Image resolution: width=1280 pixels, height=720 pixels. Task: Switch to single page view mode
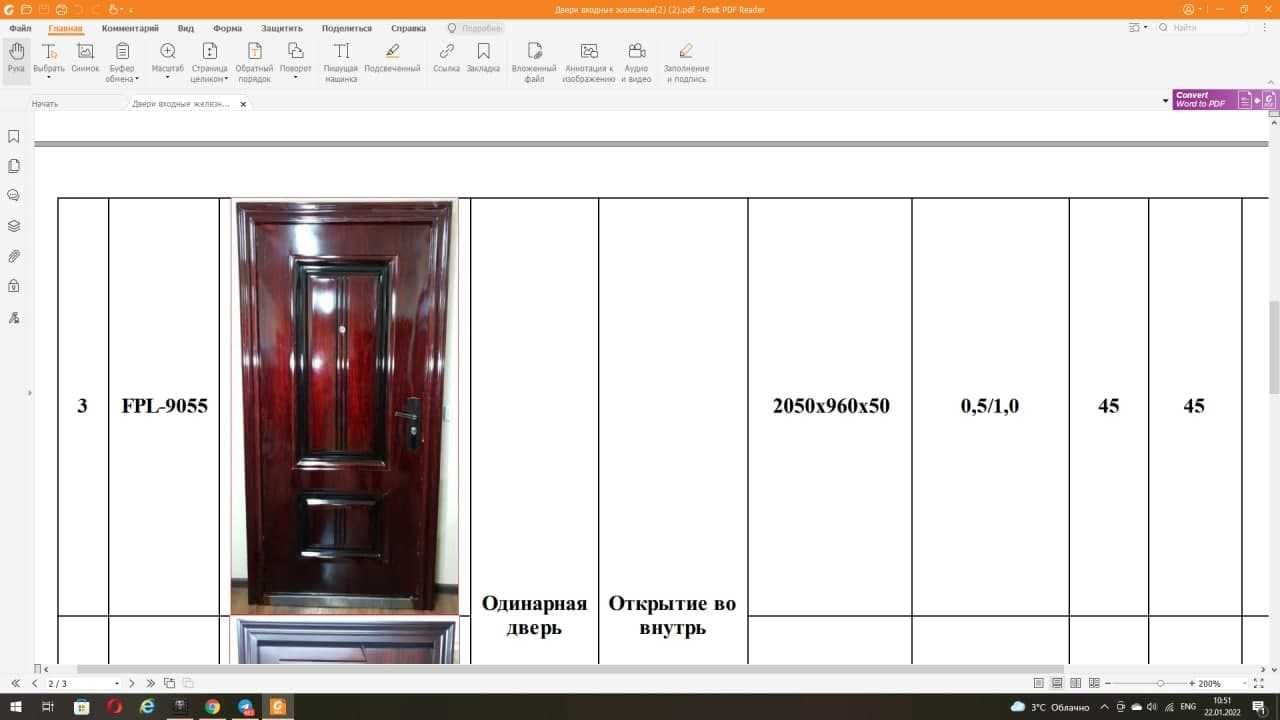tap(1039, 683)
